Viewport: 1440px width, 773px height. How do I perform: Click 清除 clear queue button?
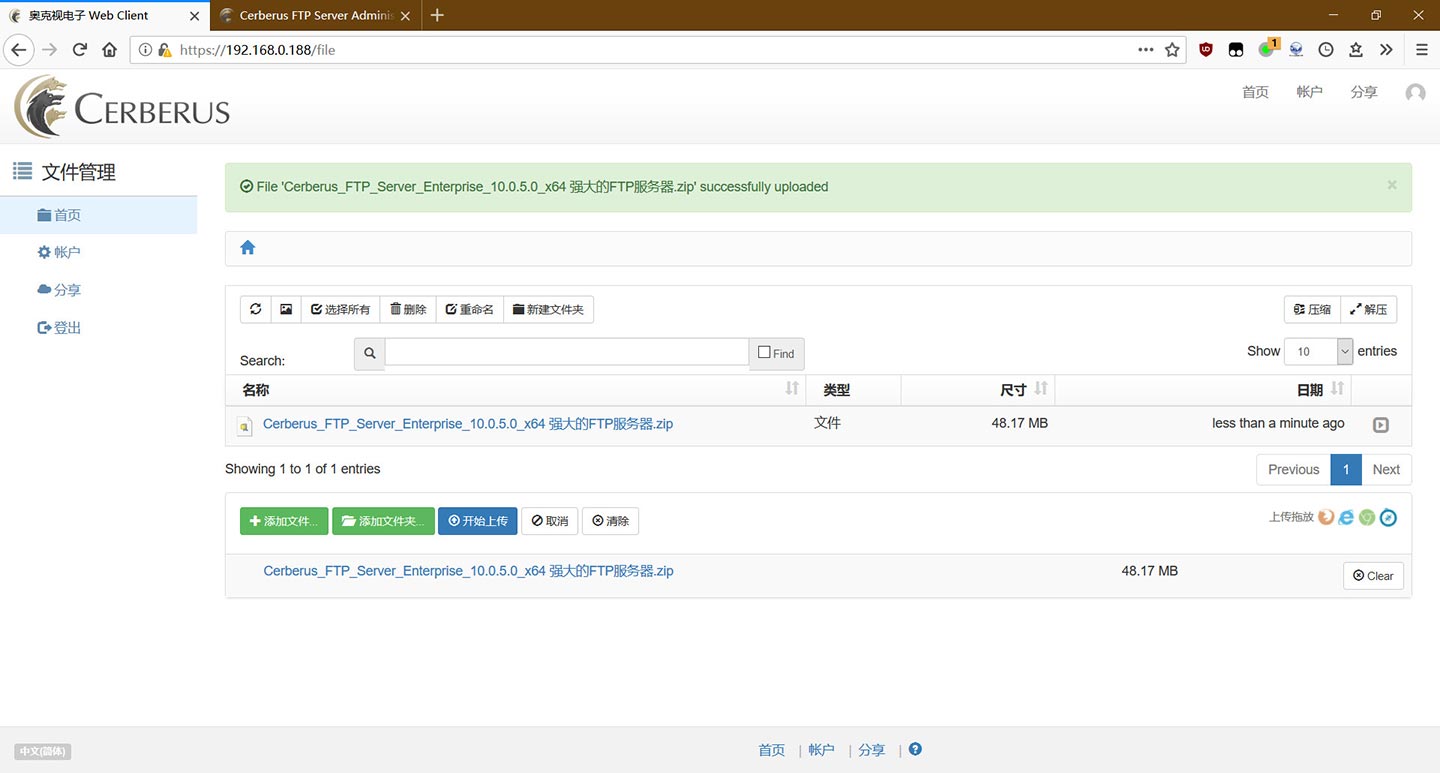(x=610, y=521)
